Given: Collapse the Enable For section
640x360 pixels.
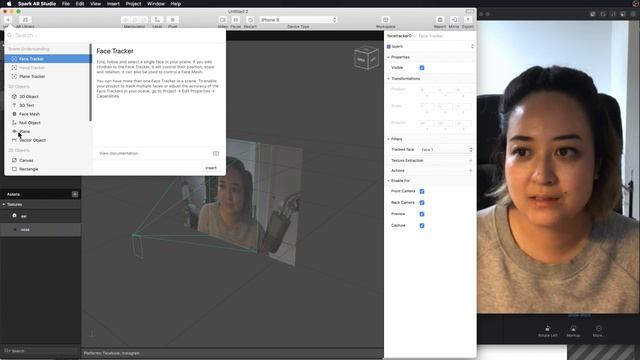Looking at the screenshot, I should (x=388, y=181).
